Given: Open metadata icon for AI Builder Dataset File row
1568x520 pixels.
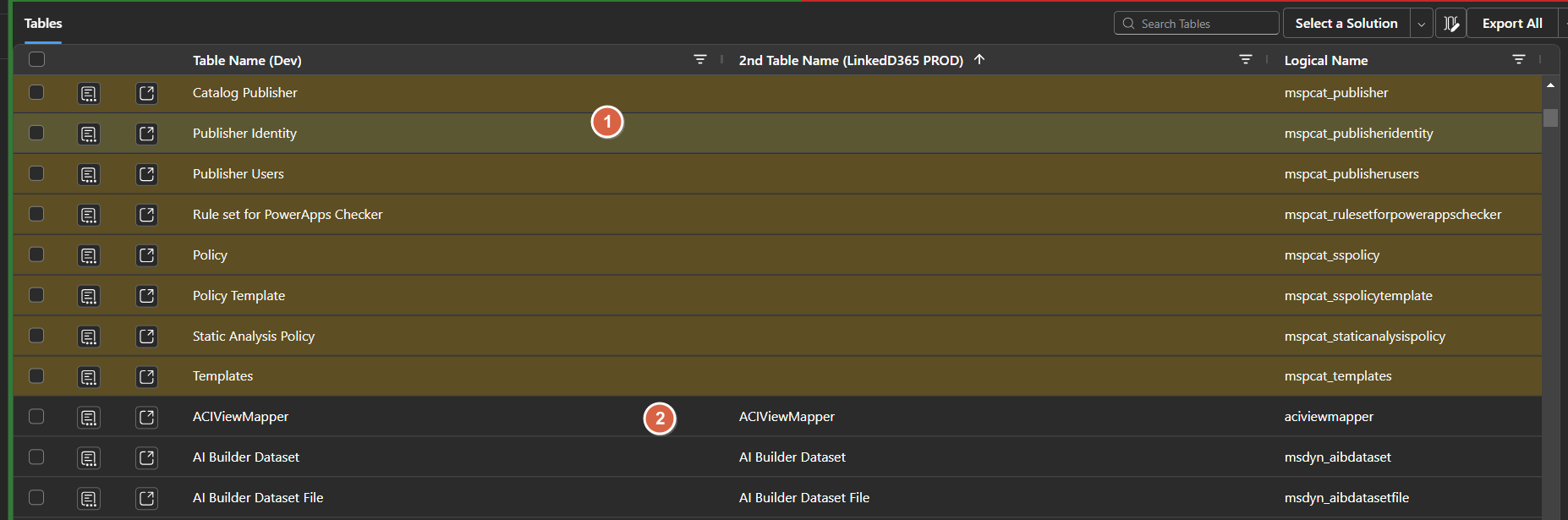Looking at the screenshot, I should click(89, 498).
